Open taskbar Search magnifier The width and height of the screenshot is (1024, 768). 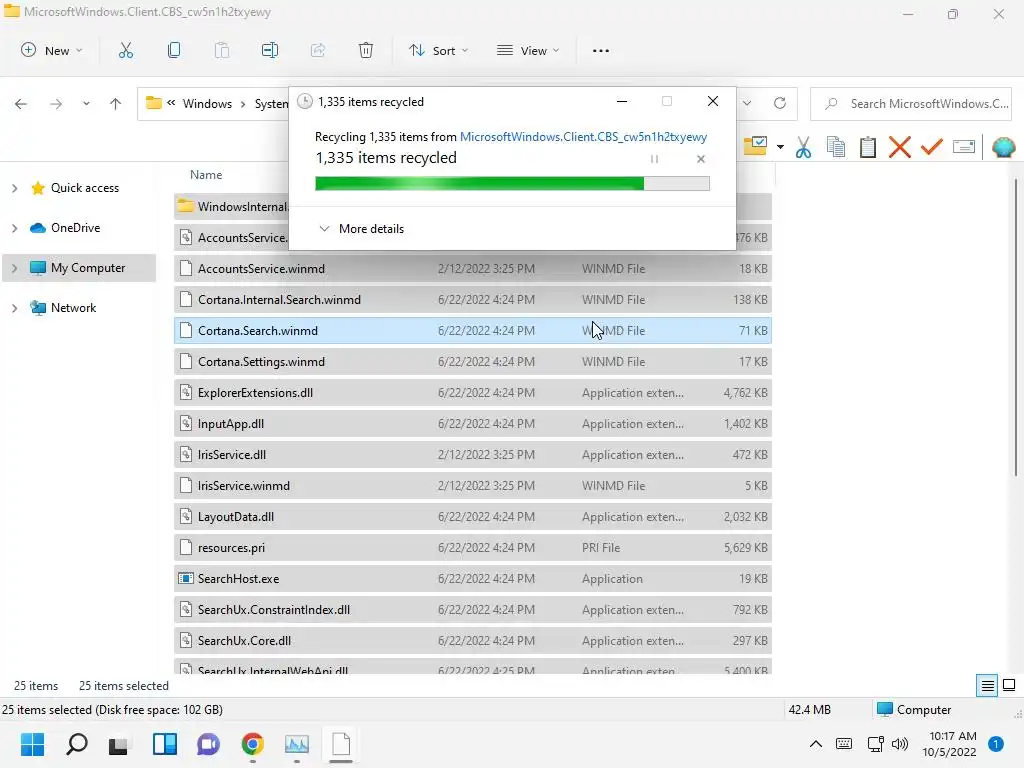pyautogui.click(x=76, y=744)
